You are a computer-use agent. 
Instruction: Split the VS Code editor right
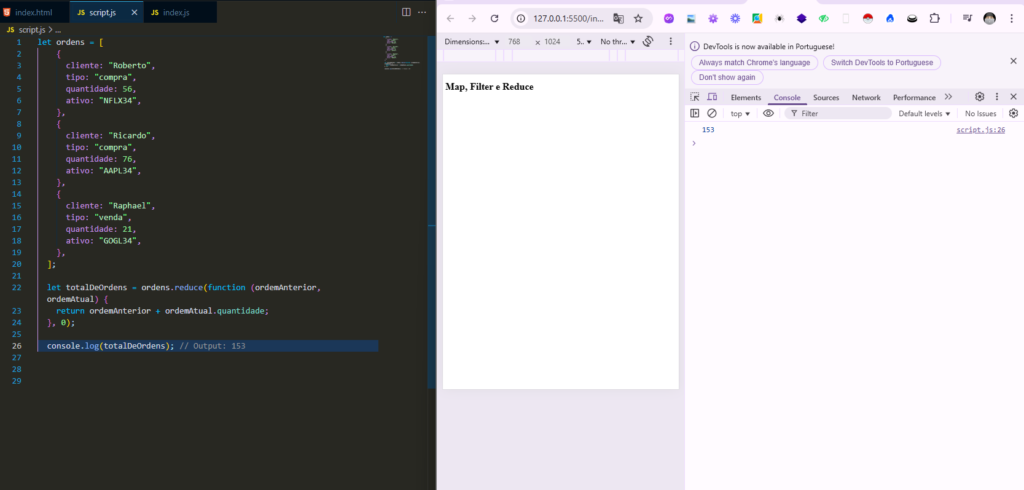[406, 12]
